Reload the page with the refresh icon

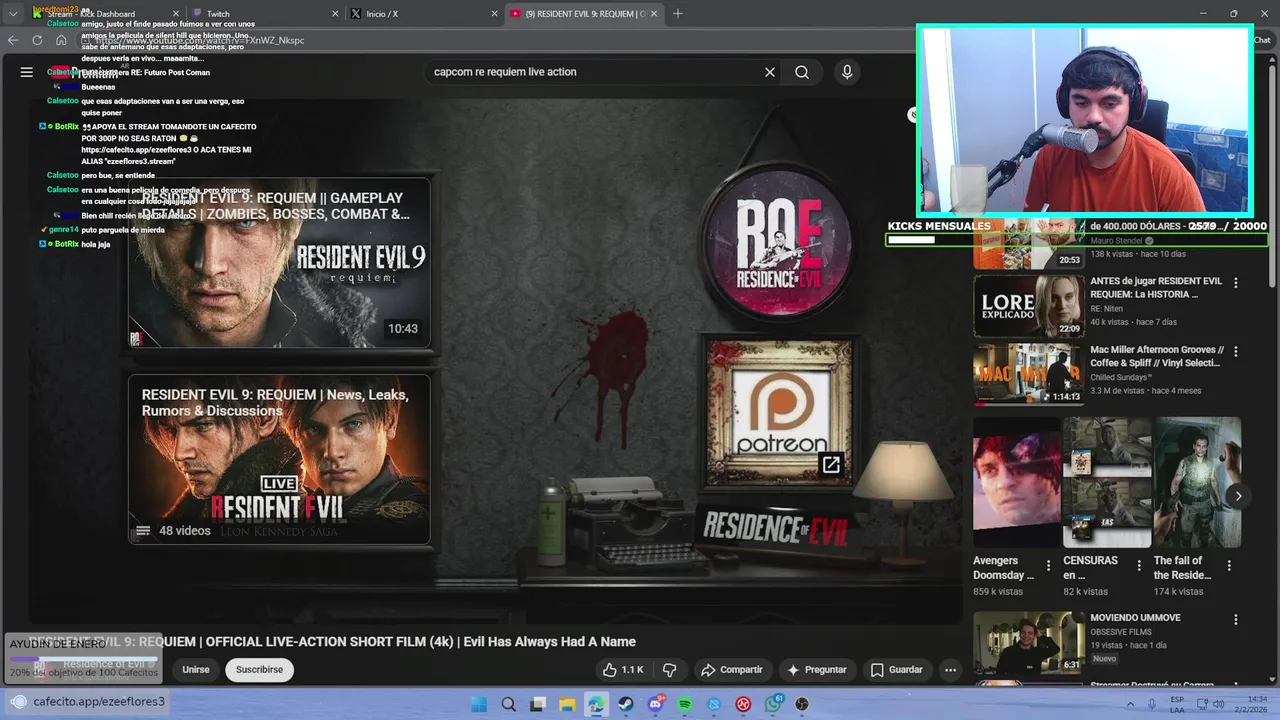click(37, 40)
